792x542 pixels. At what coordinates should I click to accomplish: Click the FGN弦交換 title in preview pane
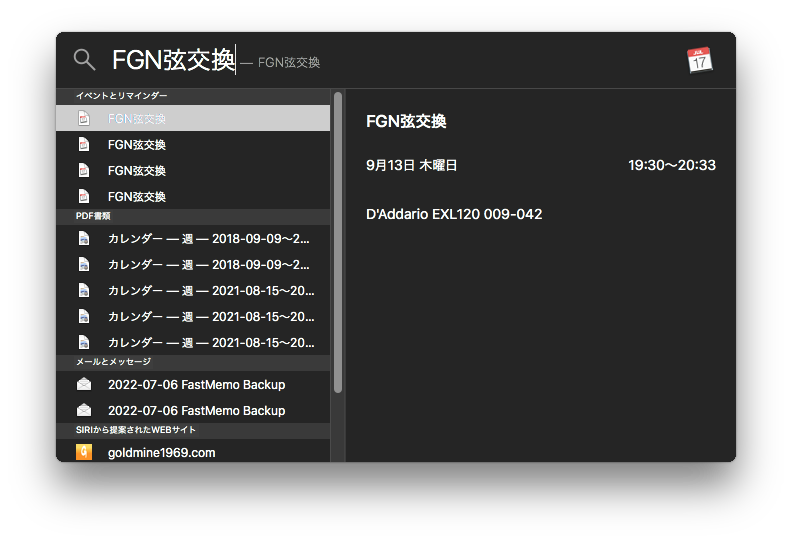coord(406,121)
